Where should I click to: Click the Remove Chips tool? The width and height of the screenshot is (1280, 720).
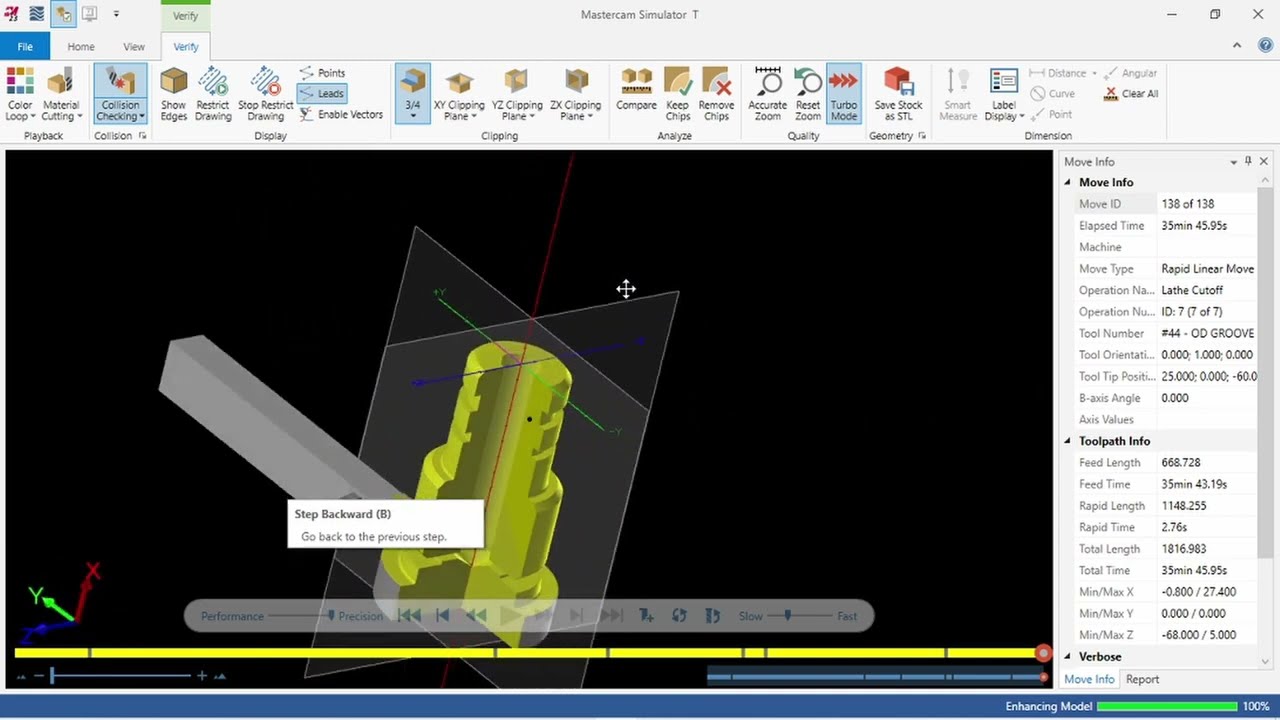pos(716,95)
